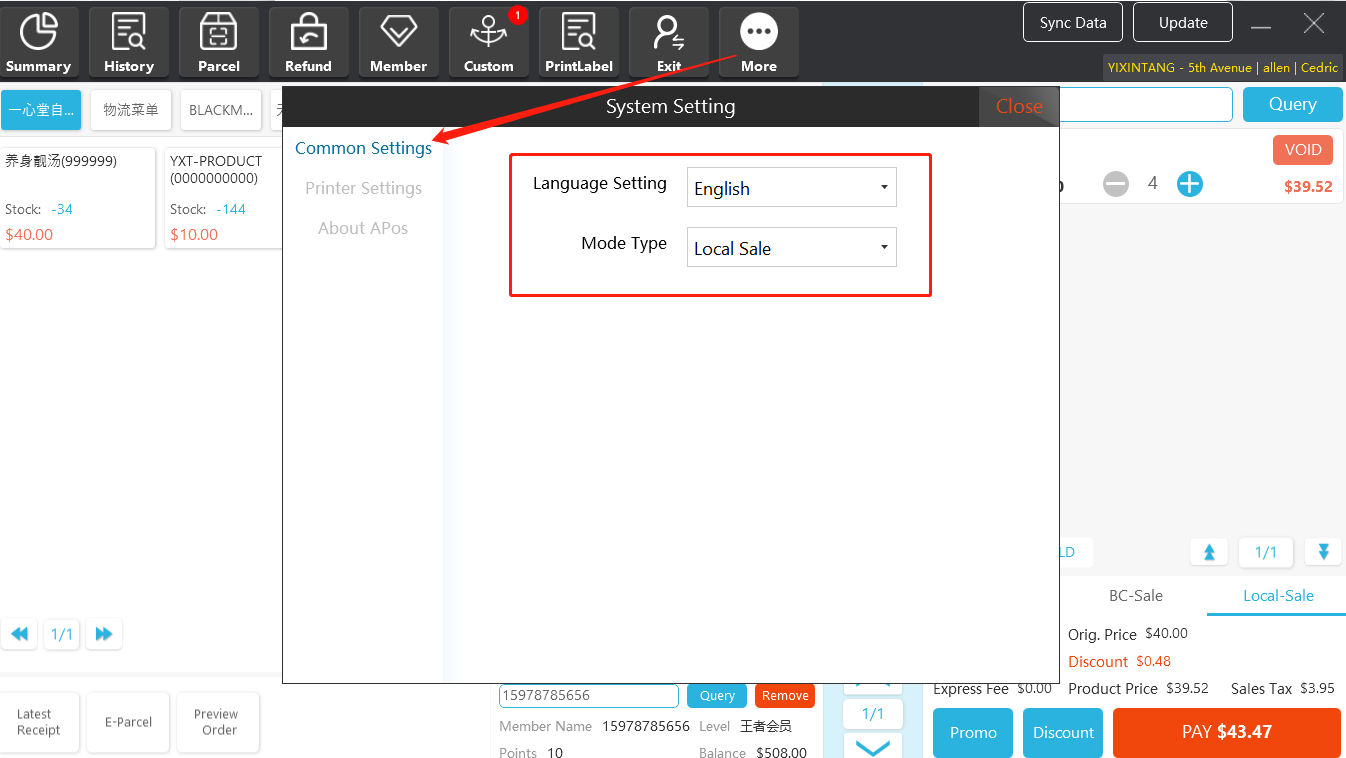
Task: Open About APos settings section
Action: 363,228
